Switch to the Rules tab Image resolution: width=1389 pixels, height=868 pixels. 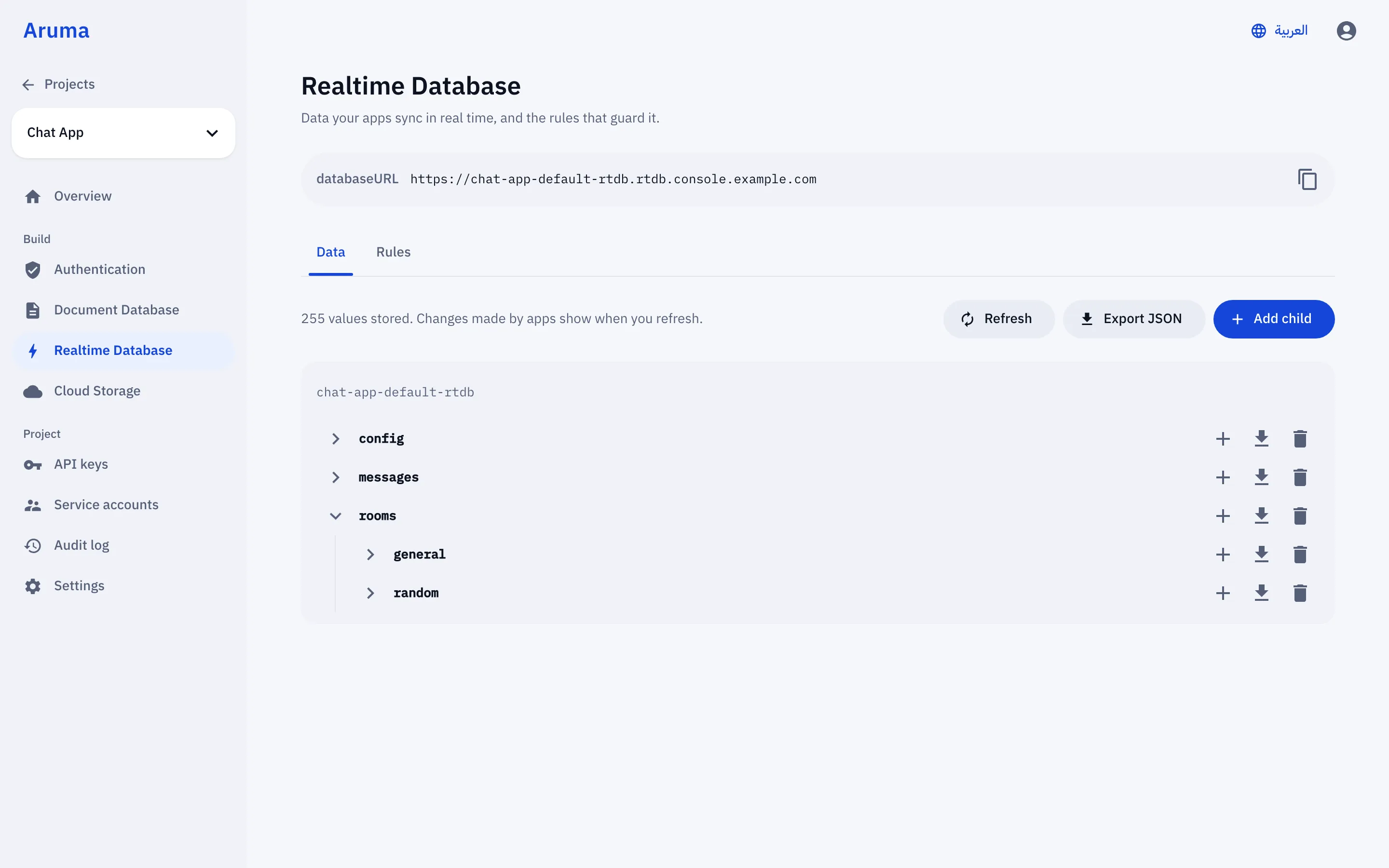393,252
